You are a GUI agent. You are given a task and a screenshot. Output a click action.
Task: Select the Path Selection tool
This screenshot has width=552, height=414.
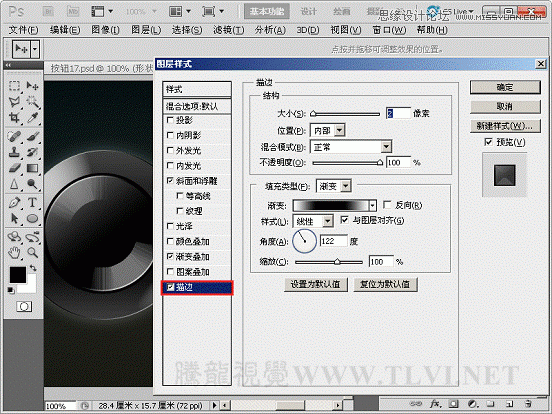(14, 218)
